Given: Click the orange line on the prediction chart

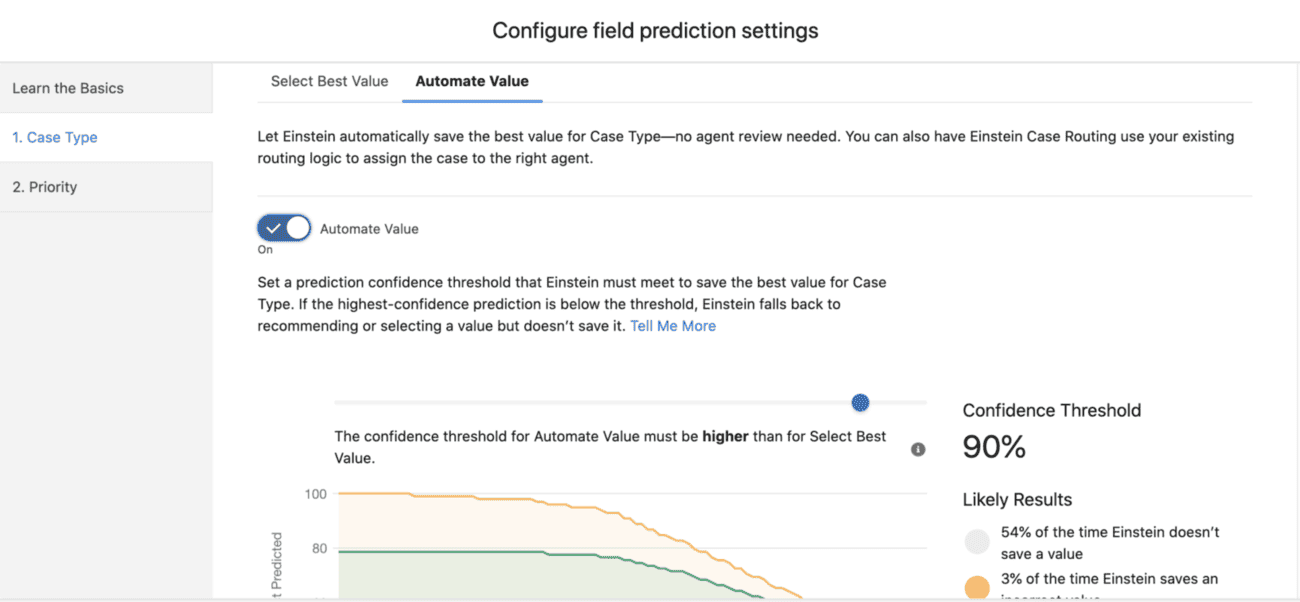Looking at the screenshot, I should pos(450,493).
